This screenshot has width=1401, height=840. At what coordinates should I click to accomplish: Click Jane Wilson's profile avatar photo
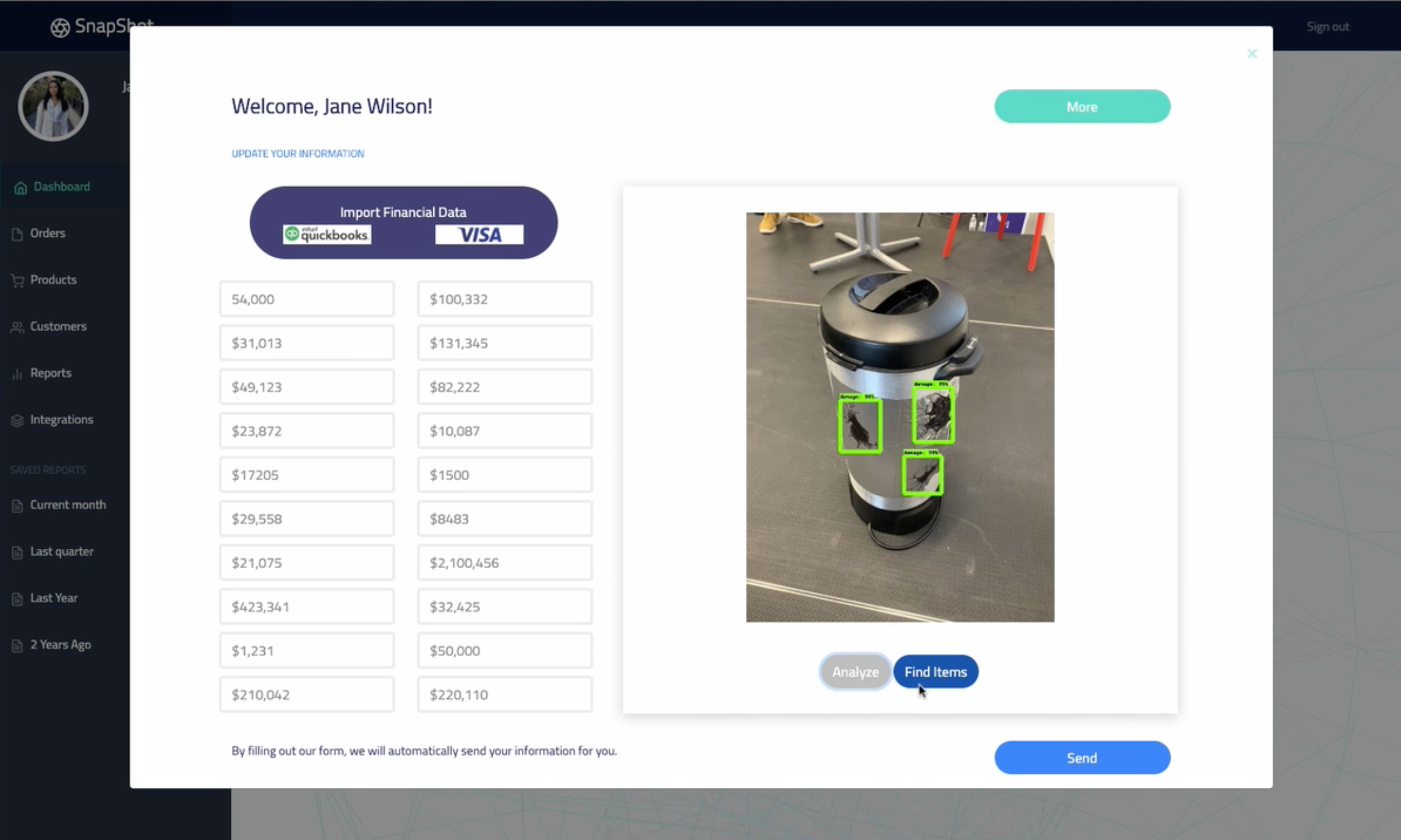click(53, 107)
